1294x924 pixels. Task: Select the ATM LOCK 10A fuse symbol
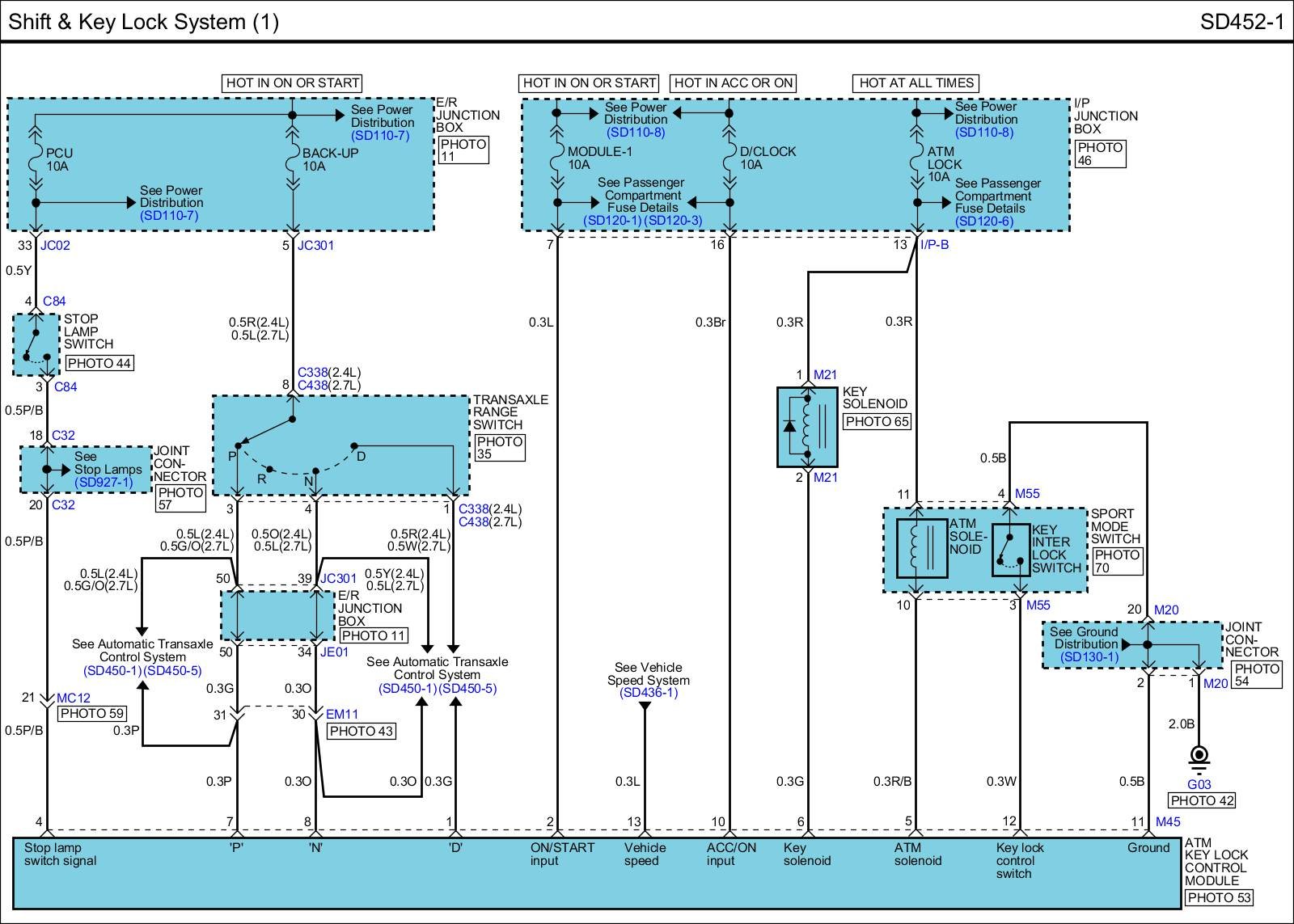tap(916, 158)
